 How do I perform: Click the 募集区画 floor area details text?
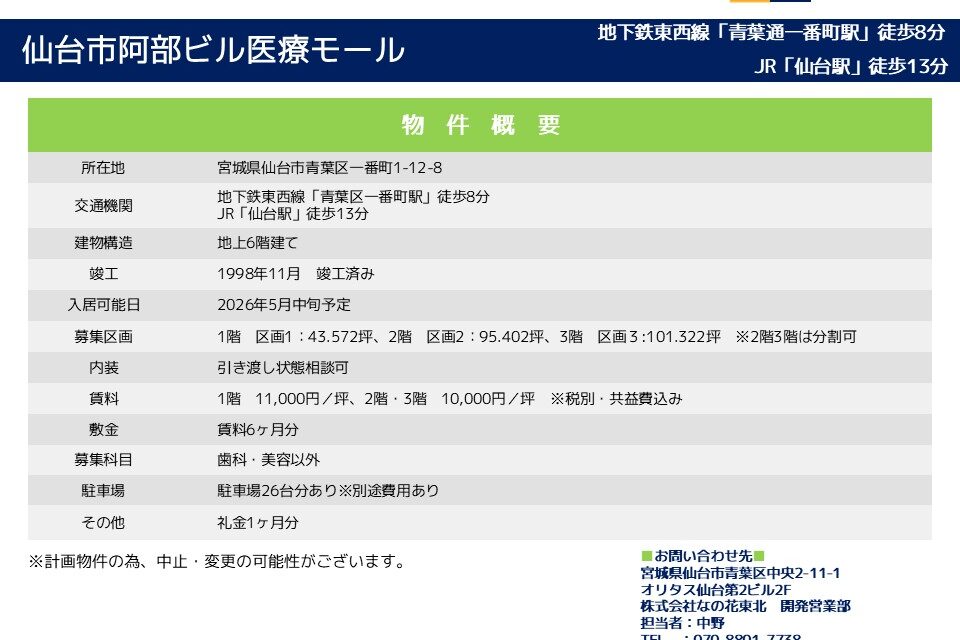(x=536, y=337)
